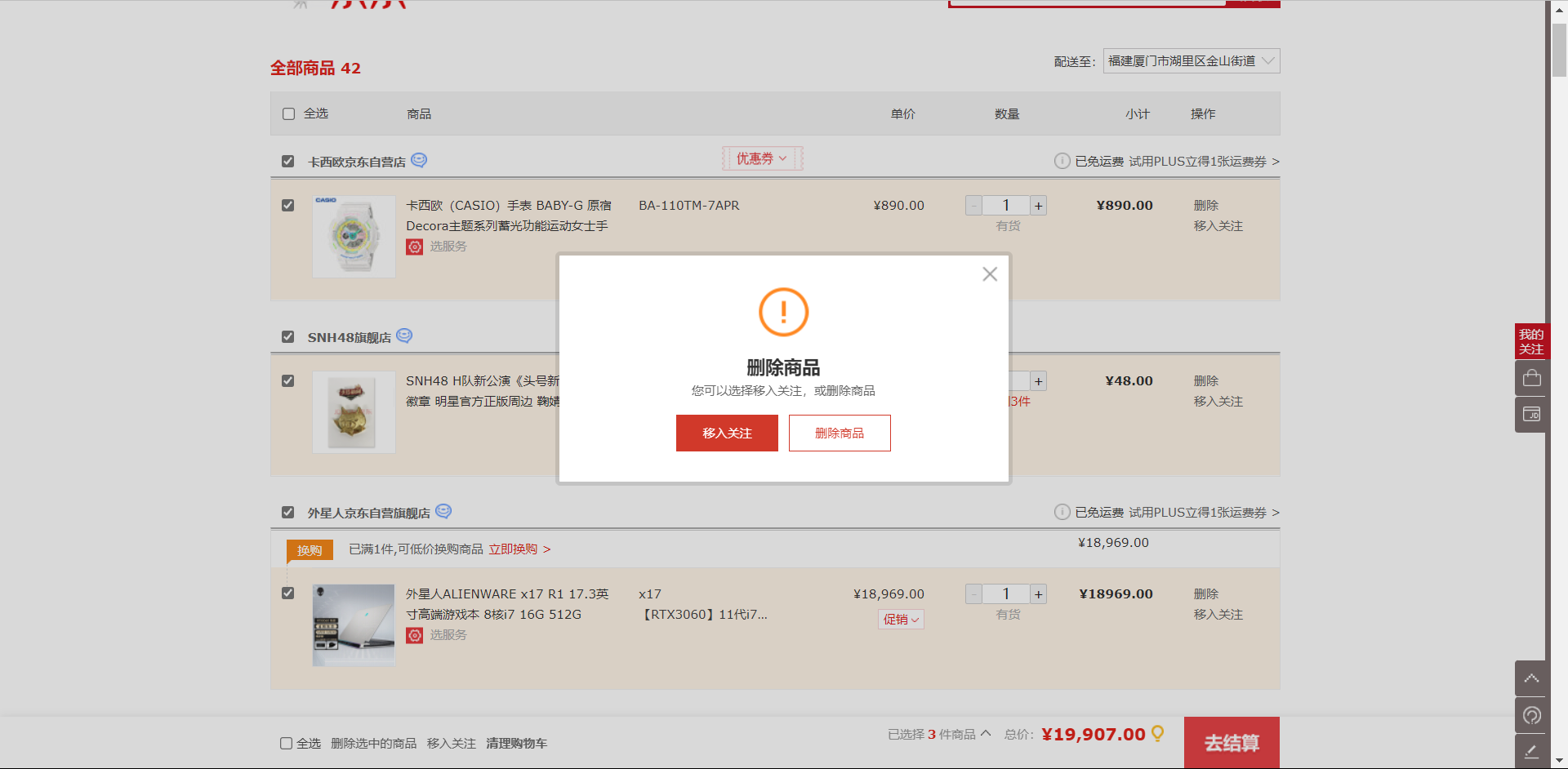The image size is (1568, 769).
Task: Open SNH48旗舰店 store name link
Action: click(350, 337)
